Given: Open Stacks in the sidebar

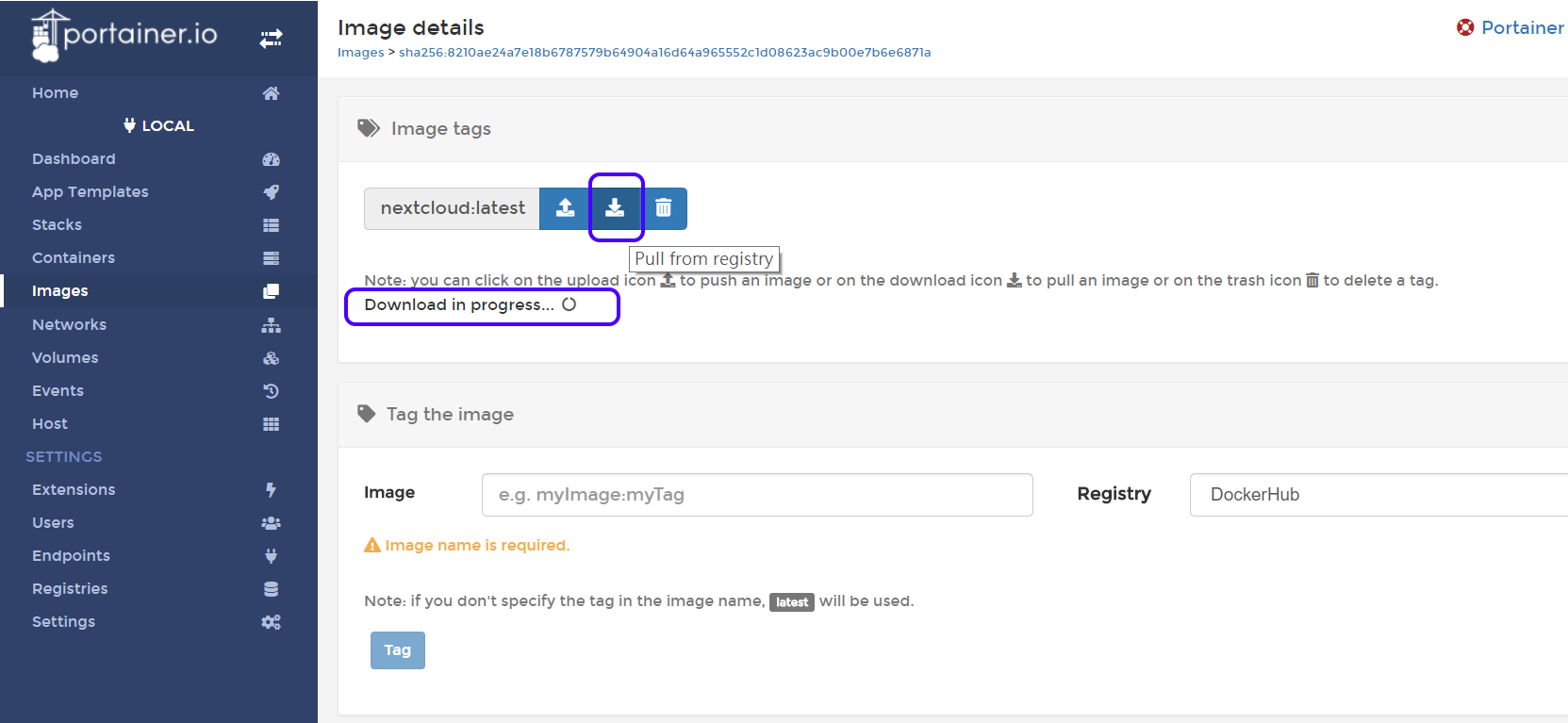Looking at the screenshot, I should pos(57,225).
